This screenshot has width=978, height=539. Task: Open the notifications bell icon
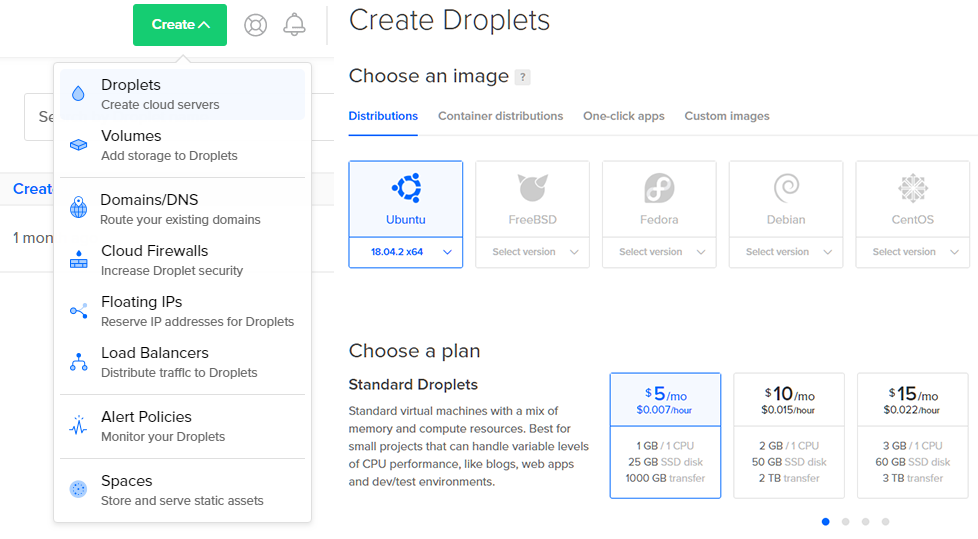[294, 25]
